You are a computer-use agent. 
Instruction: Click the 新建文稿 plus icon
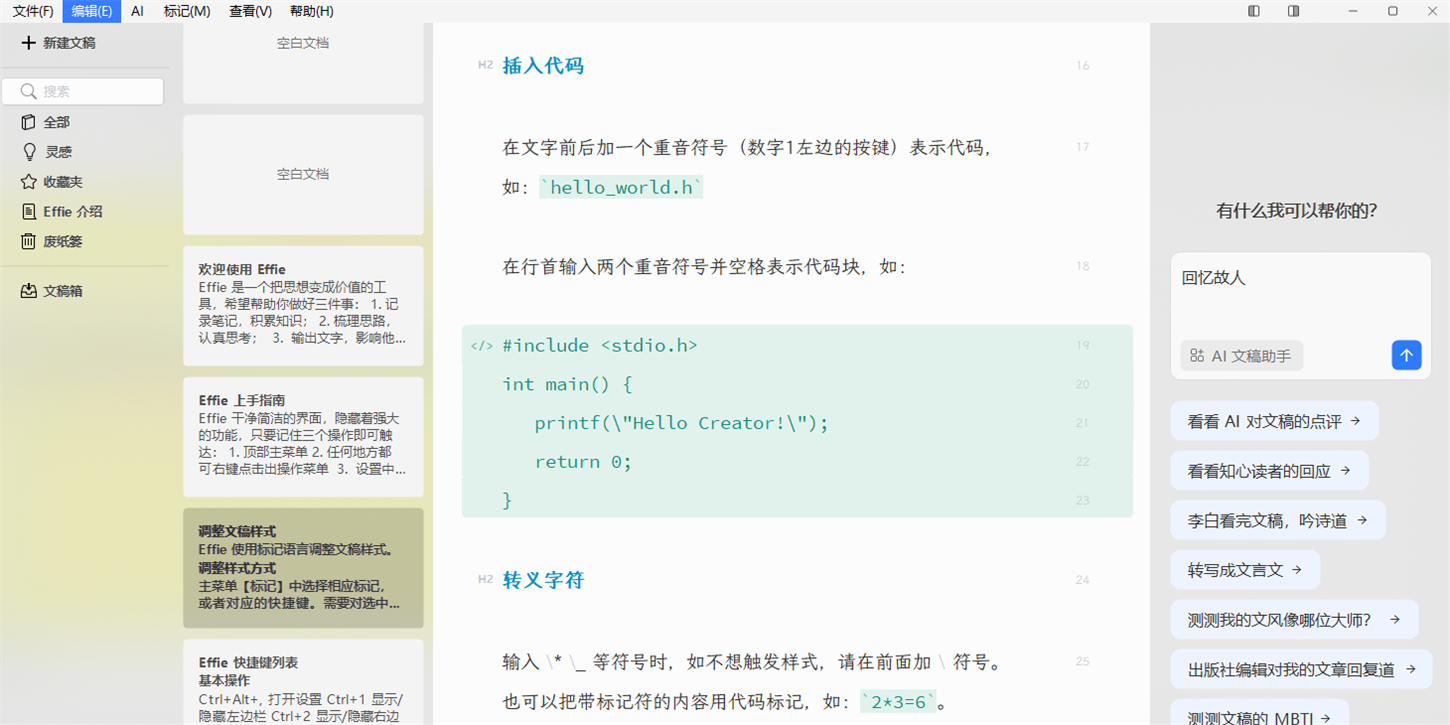point(27,43)
